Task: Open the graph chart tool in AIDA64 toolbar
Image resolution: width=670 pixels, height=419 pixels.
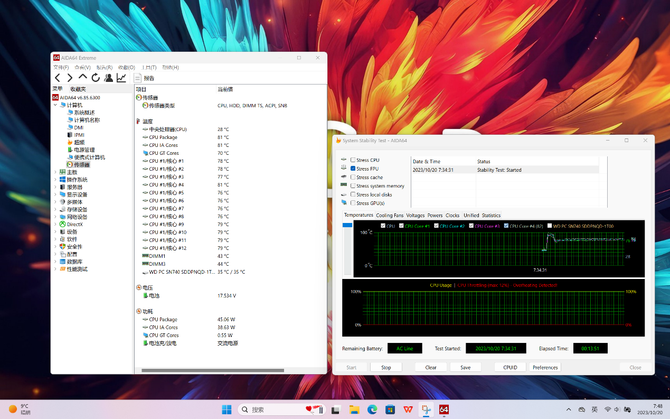Action: (x=121, y=78)
